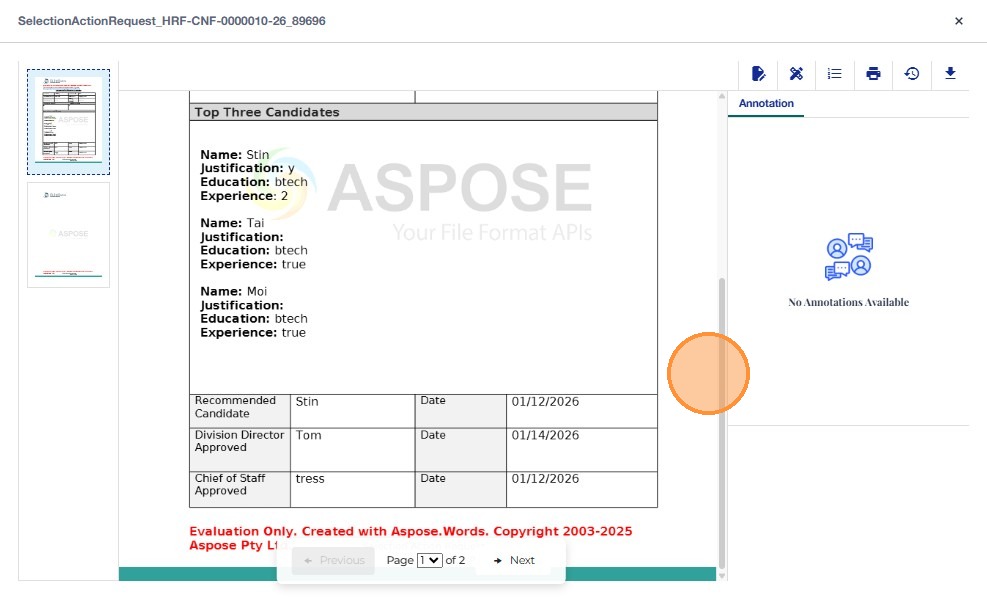The image size is (987, 599).
Task: Click the annotations chat bubble illustration
Action: 848,257
